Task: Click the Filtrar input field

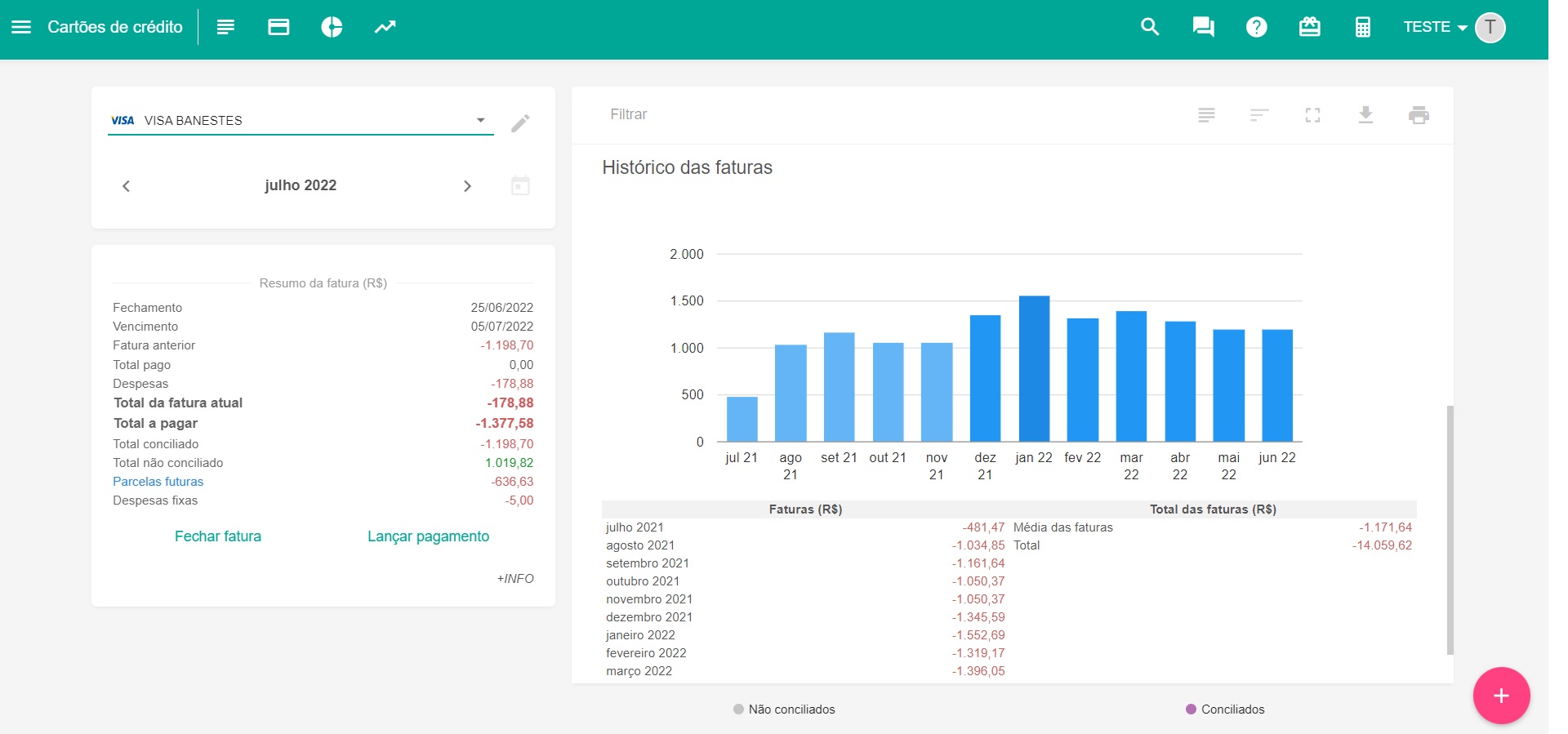Action: pyautogui.click(x=817, y=114)
